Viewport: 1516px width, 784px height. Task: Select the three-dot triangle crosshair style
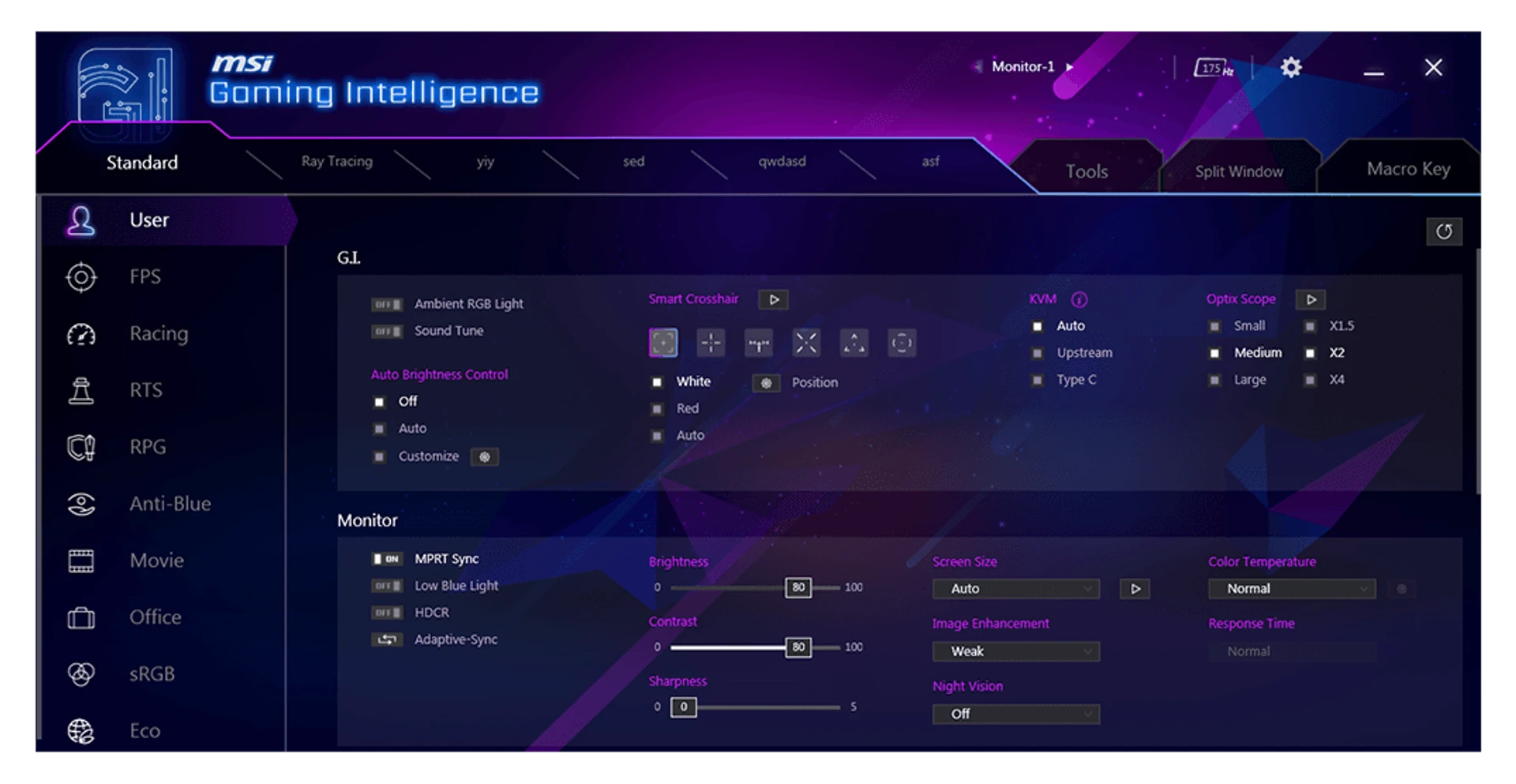click(854, 343)
